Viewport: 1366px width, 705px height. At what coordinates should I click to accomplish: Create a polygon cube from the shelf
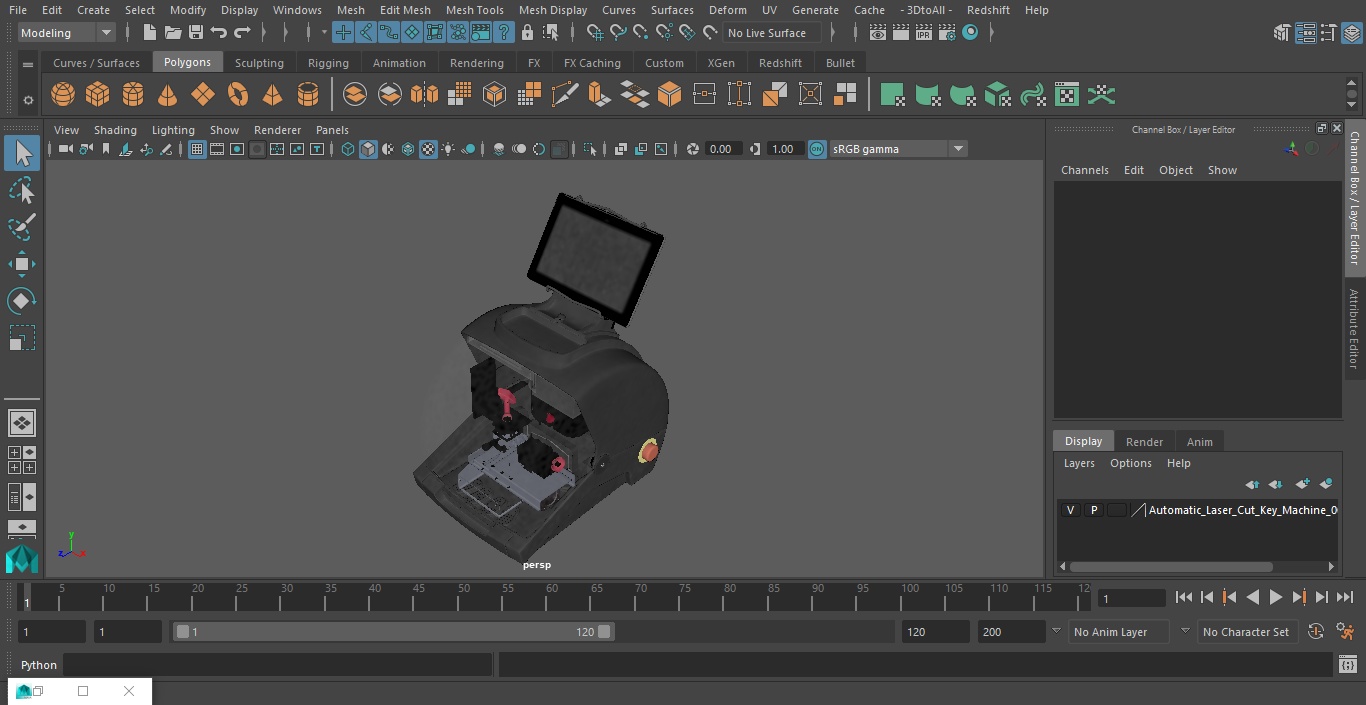[98, 95]
